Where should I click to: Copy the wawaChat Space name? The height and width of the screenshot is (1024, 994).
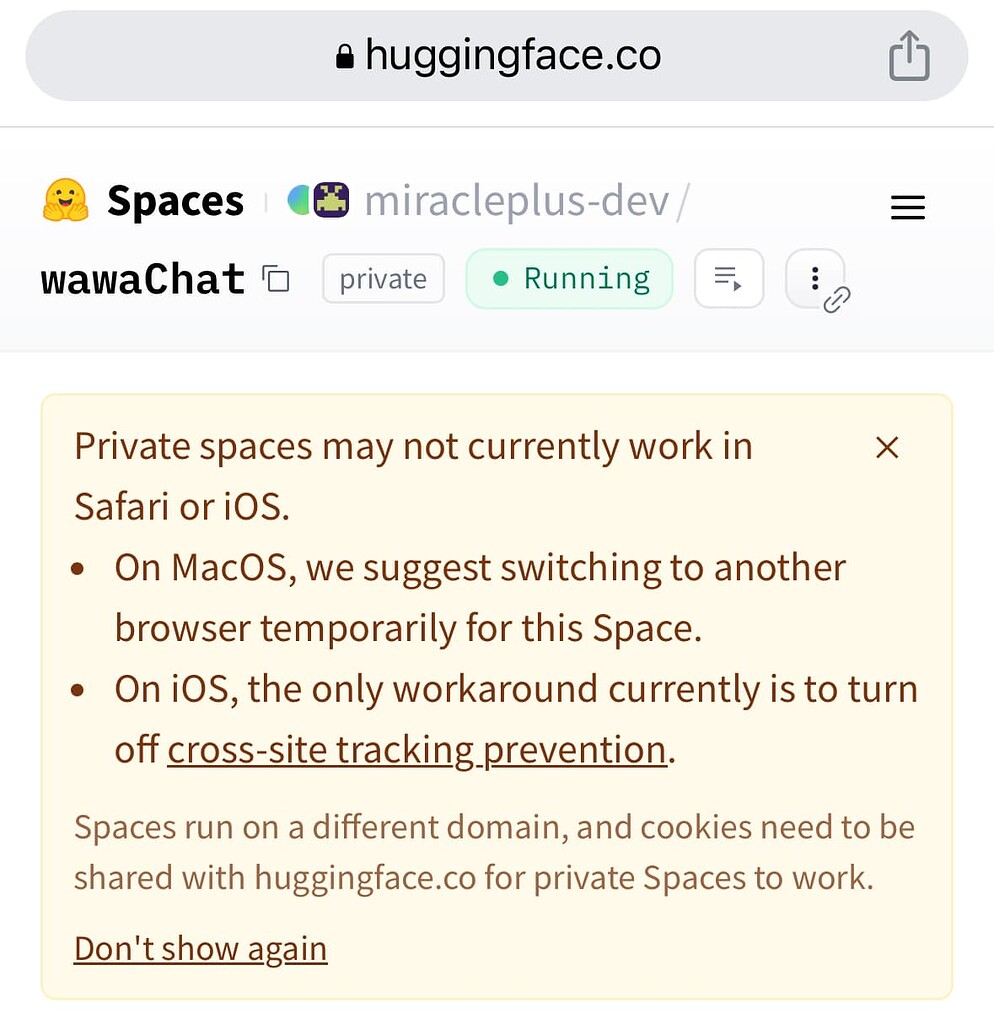tap(276, 279)
